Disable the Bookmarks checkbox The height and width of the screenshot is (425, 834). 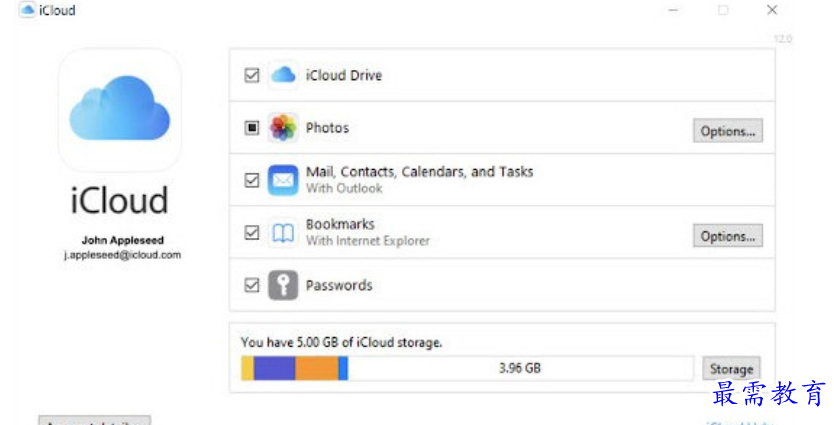coord(252,233)
